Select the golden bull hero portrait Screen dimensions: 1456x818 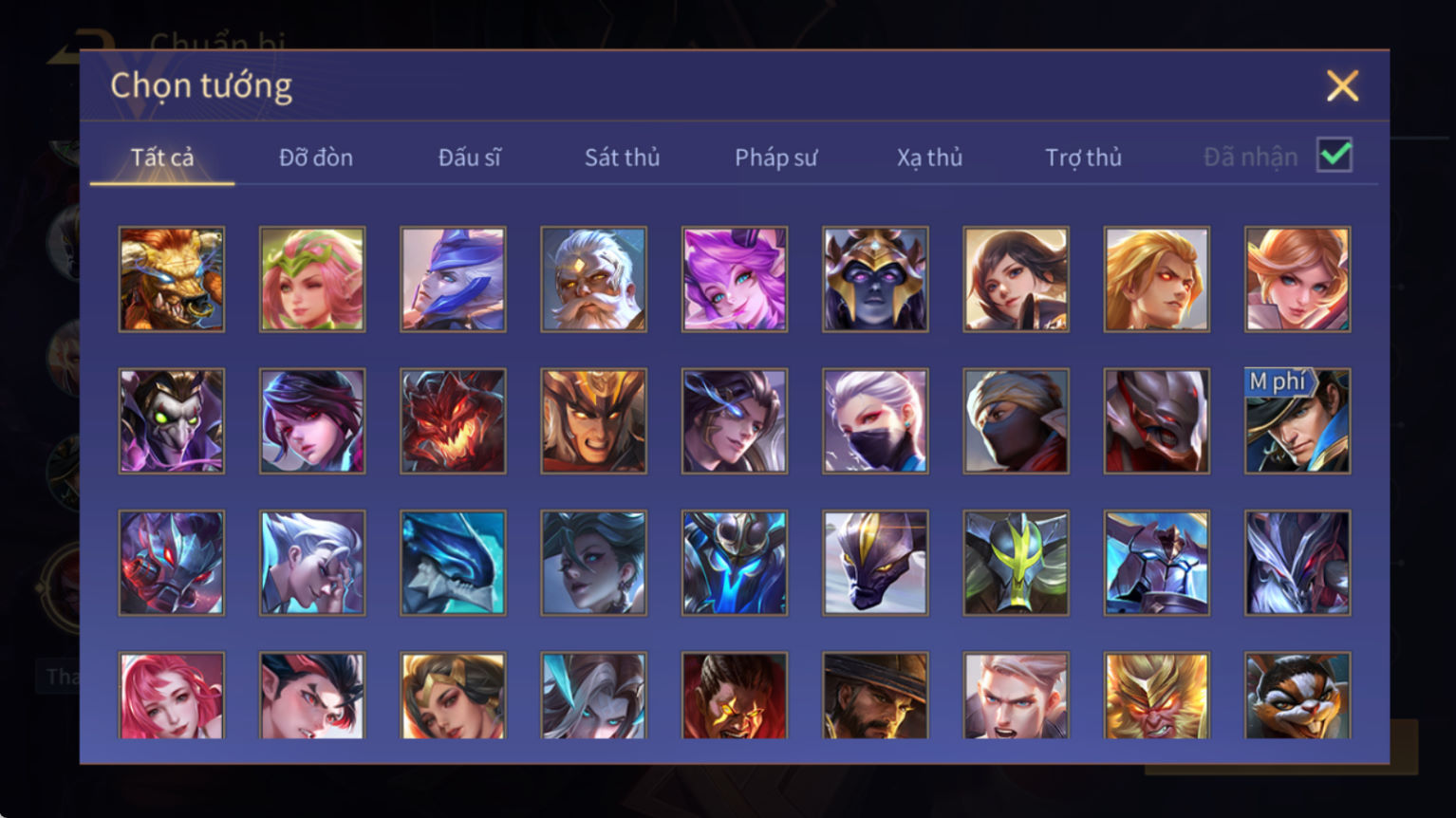click(172, 279)
